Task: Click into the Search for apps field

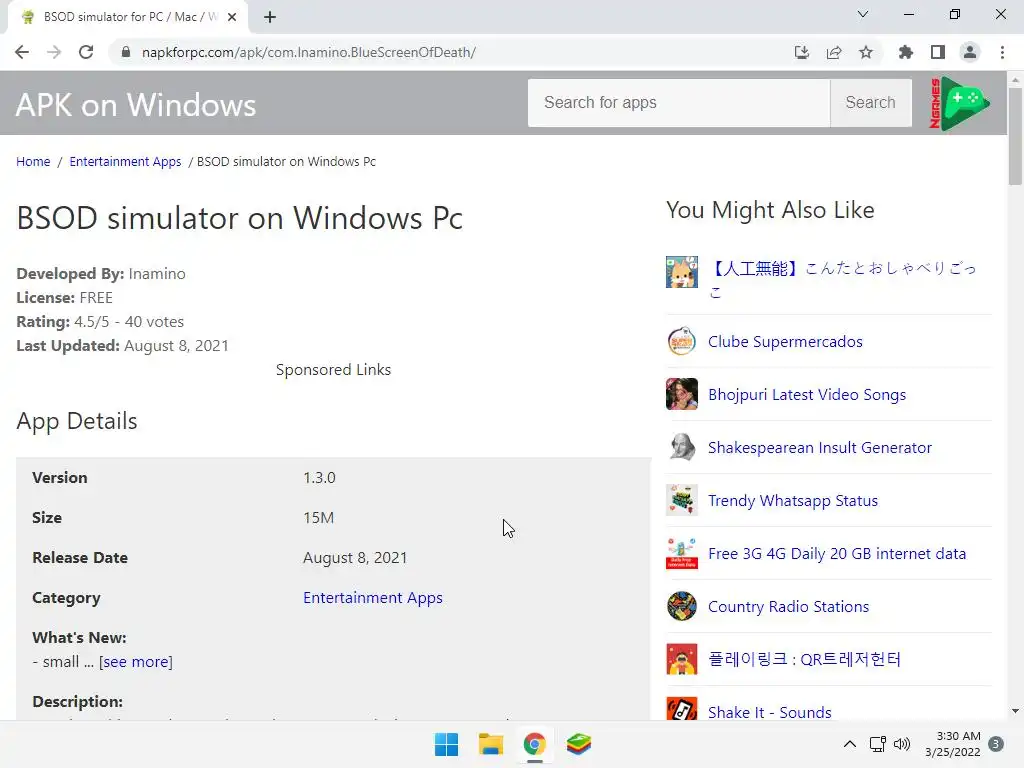Action: coord(679,103)
